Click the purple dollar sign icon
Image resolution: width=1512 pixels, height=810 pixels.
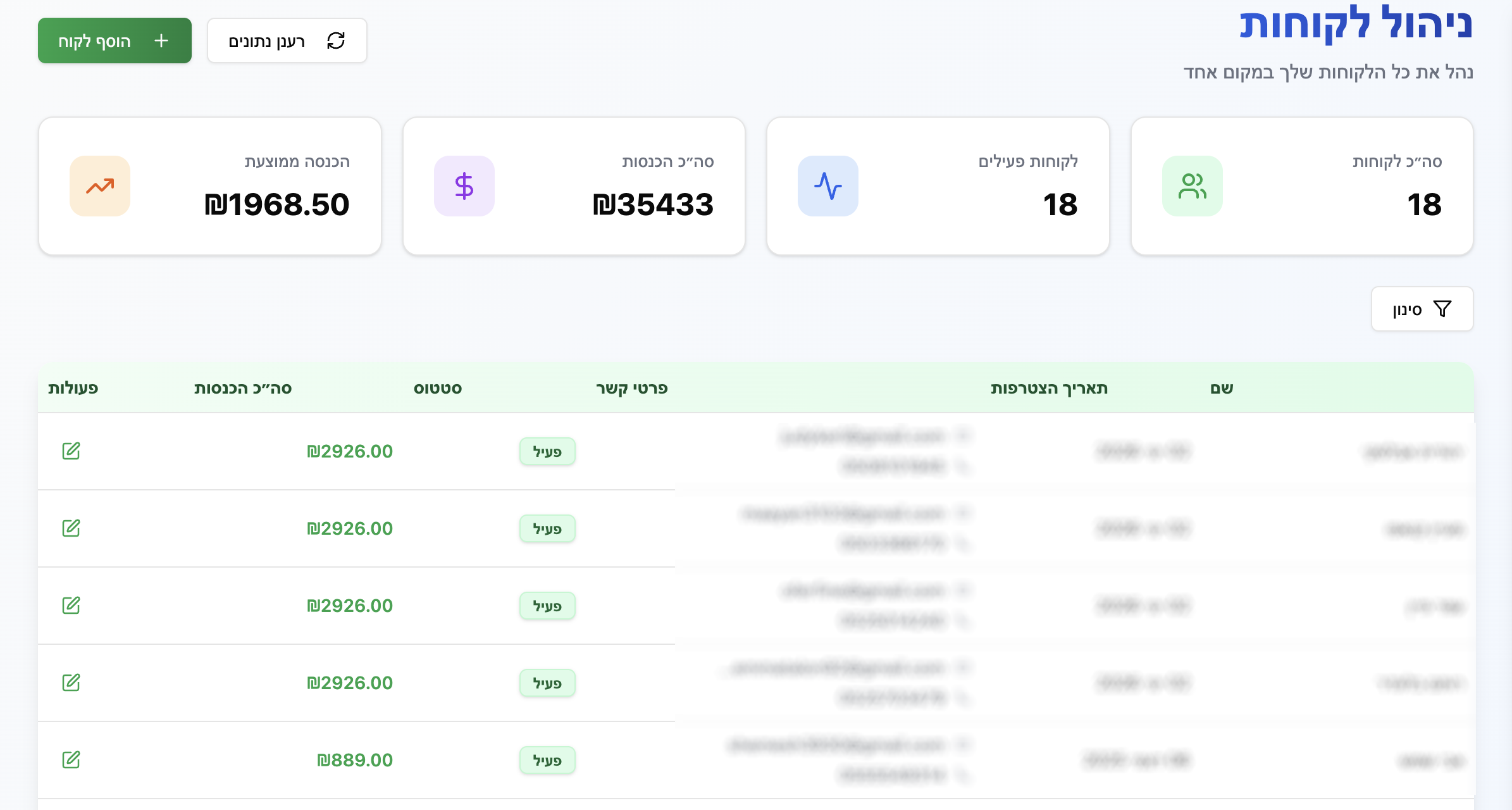464,186
